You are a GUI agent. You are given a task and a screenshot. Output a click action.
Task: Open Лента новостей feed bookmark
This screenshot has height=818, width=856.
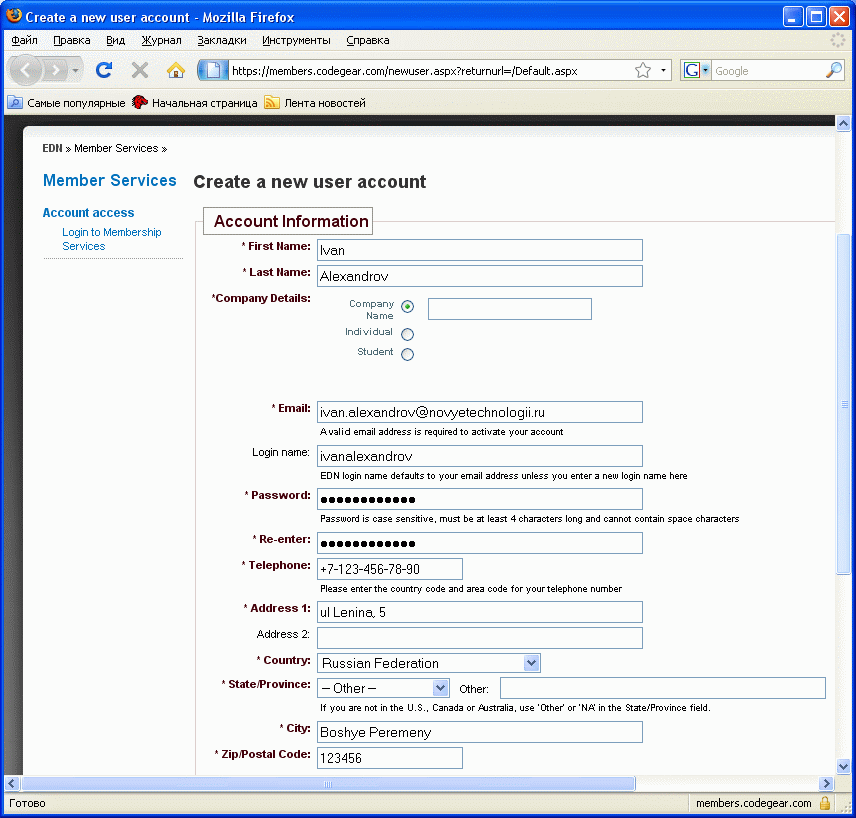[x=315, y=103]
